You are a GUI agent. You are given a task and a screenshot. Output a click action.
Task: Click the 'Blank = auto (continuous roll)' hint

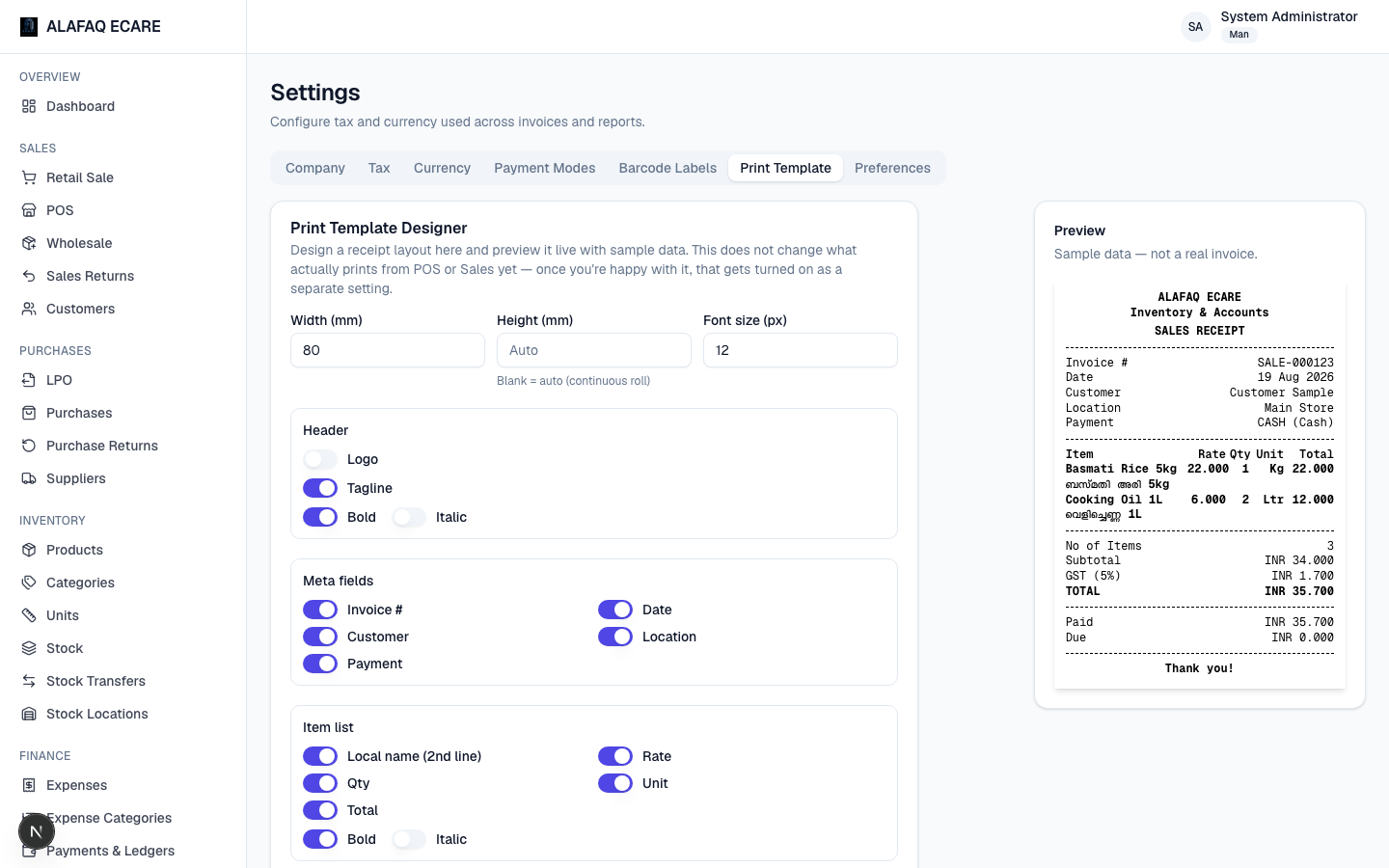pos(573,381)
